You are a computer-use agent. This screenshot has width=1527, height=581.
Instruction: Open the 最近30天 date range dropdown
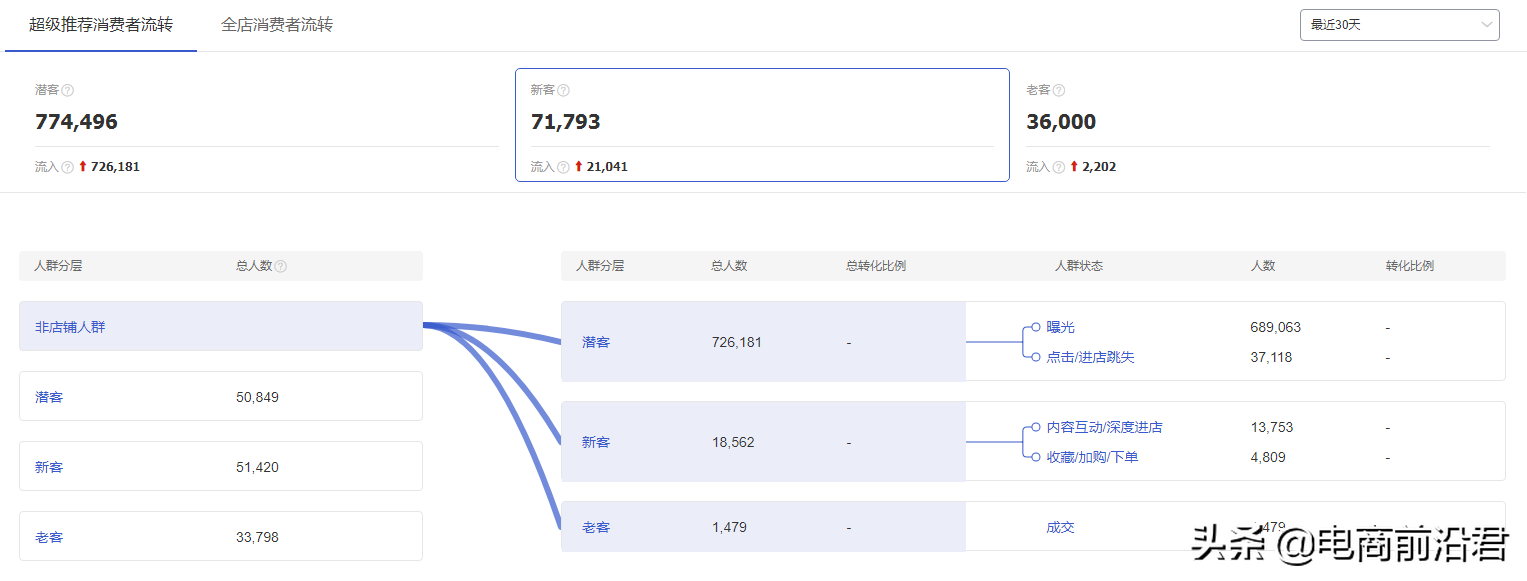click(1398, 25)
